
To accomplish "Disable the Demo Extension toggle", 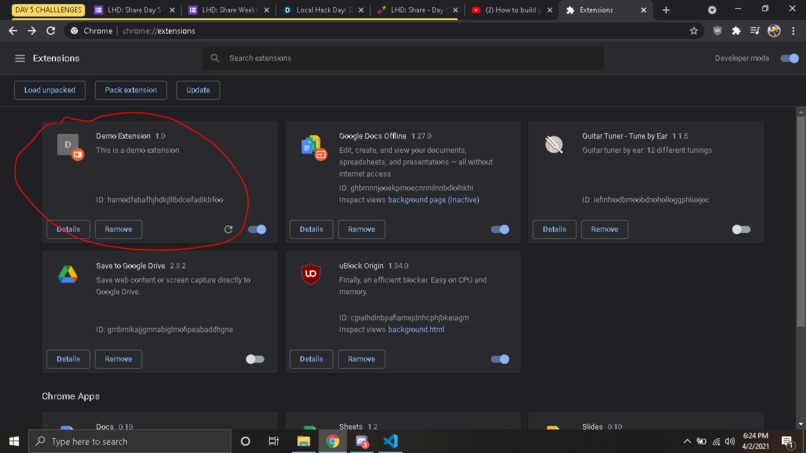I will [x=257, y=229].
